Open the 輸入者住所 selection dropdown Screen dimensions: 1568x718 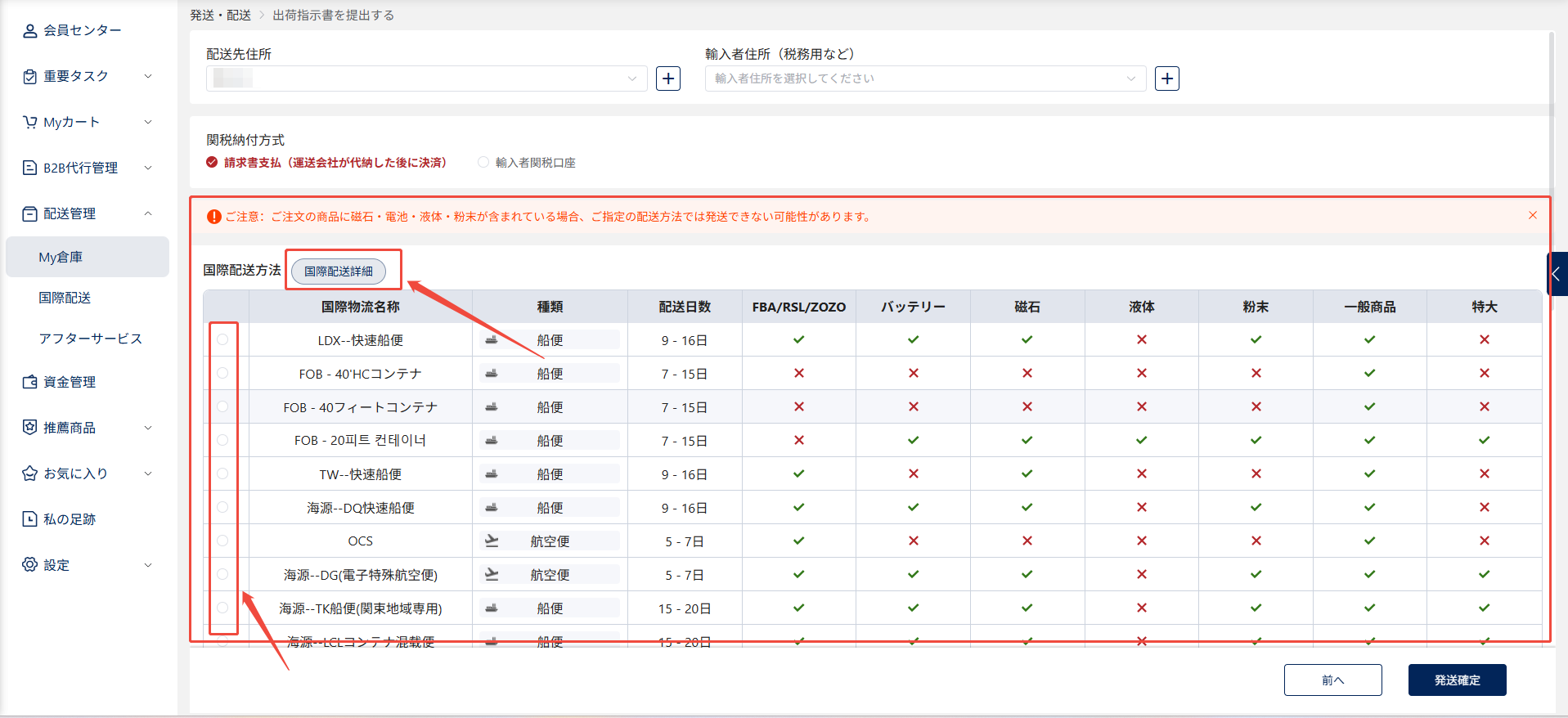(925, 79)
